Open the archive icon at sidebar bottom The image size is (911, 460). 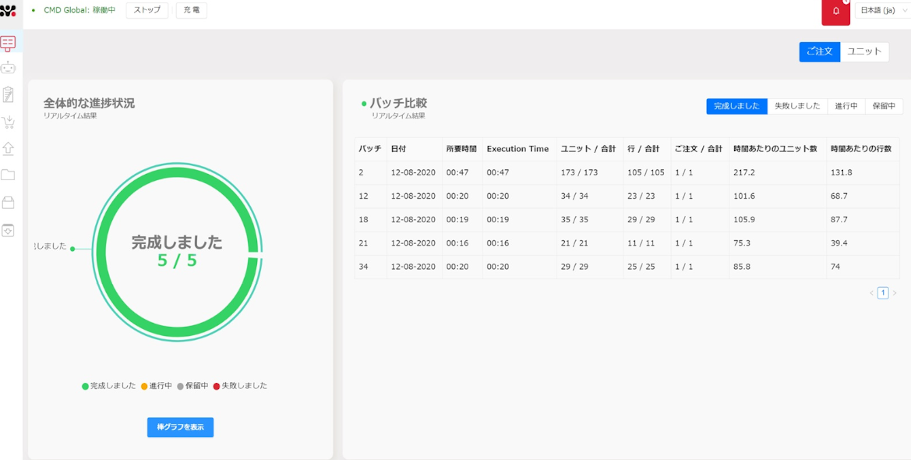[8, 230]
